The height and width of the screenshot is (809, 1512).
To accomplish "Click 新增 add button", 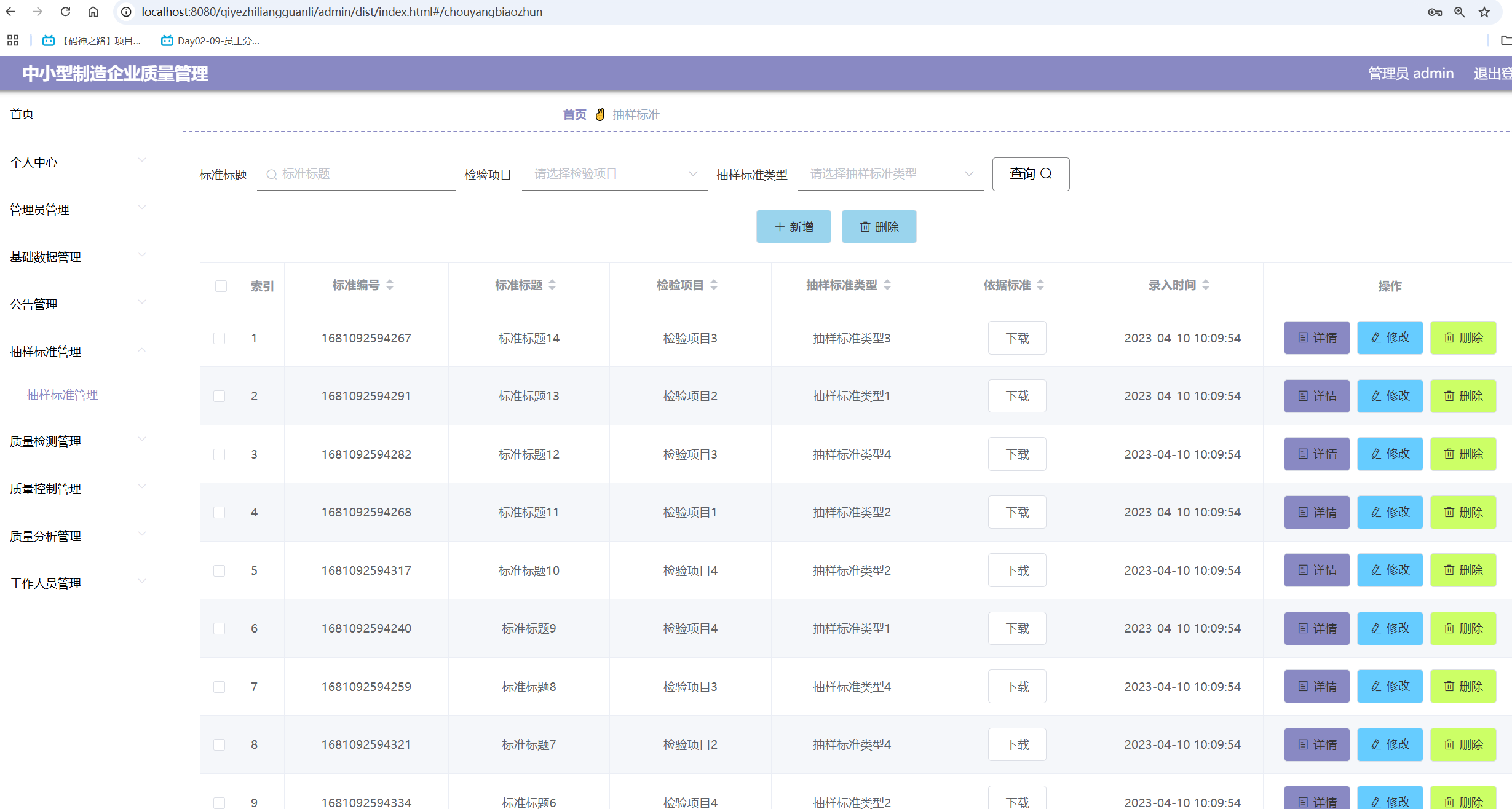I will pos(793,226).
